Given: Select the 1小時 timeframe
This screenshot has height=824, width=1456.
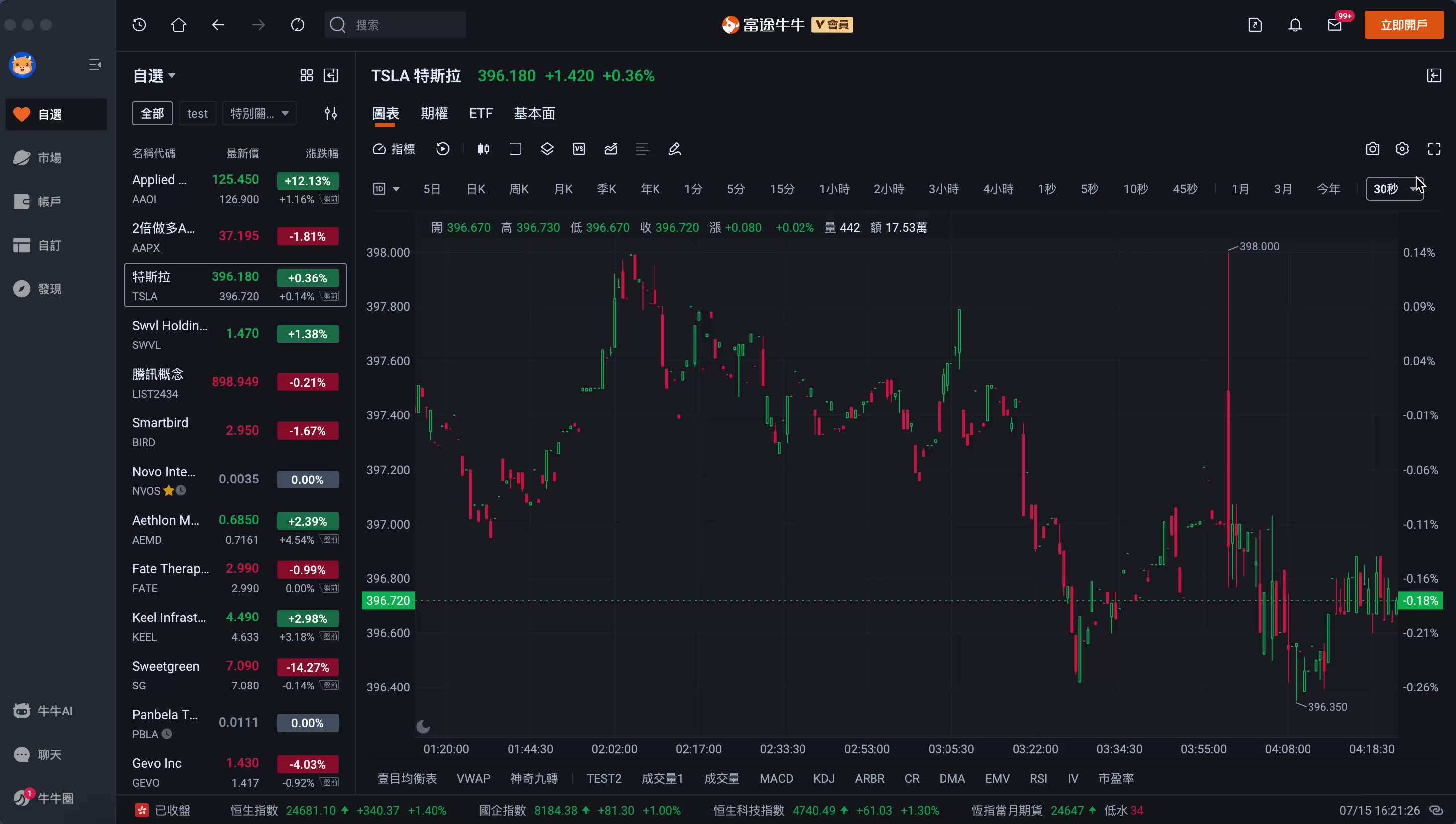Looking at the screenshot, I should point(834,189).
